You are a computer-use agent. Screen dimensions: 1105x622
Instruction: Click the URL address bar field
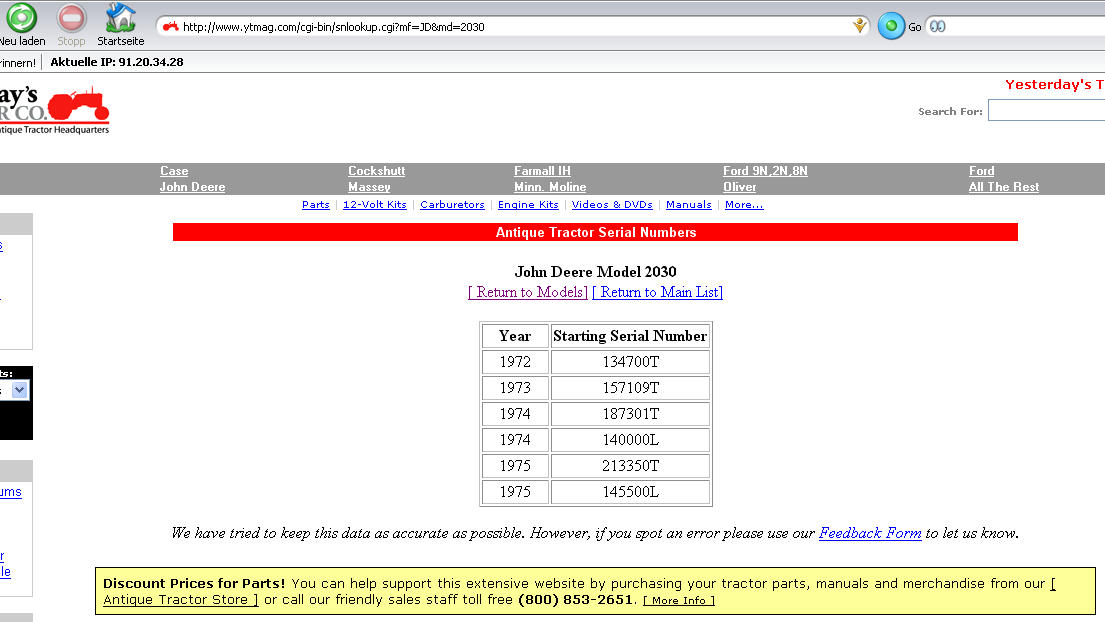tap(510, 27)
